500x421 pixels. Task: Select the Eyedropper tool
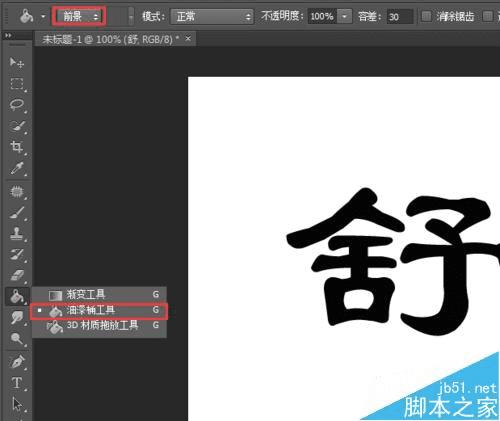(17, 168)
